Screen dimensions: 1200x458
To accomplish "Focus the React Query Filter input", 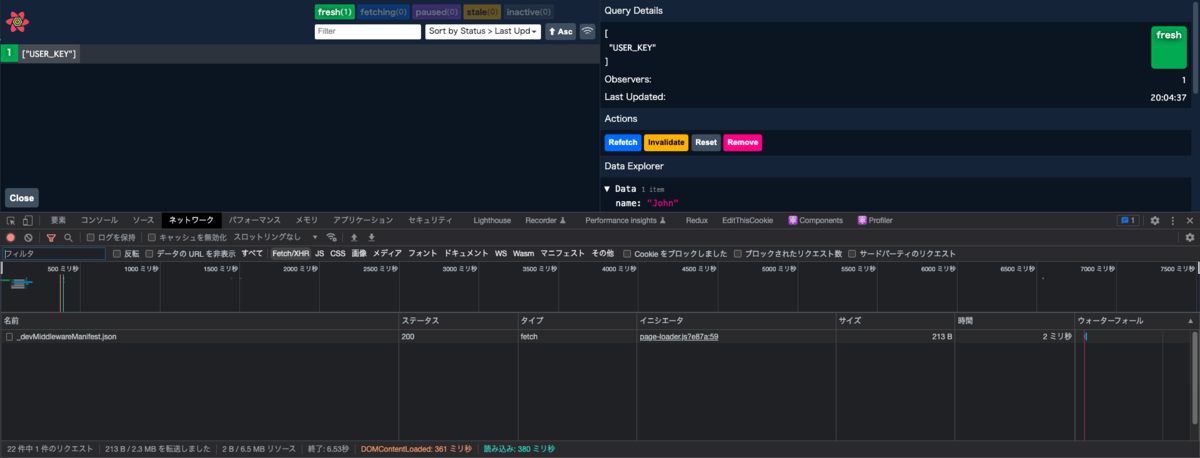I will point(368,32).
